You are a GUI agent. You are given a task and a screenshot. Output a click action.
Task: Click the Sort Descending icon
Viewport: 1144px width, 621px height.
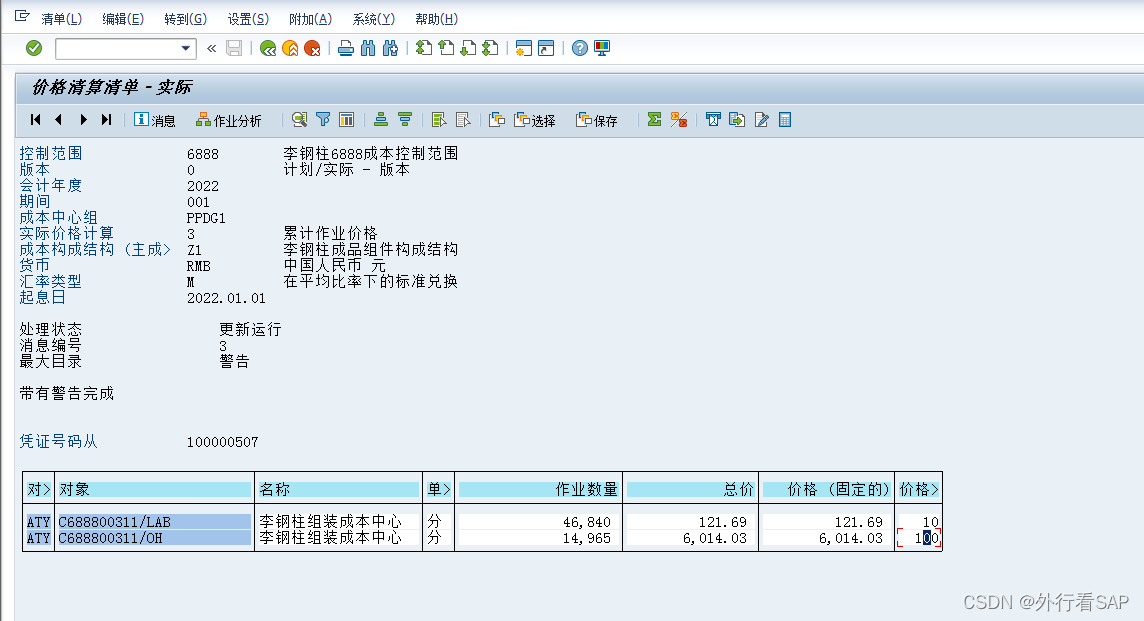click(405, 120)
